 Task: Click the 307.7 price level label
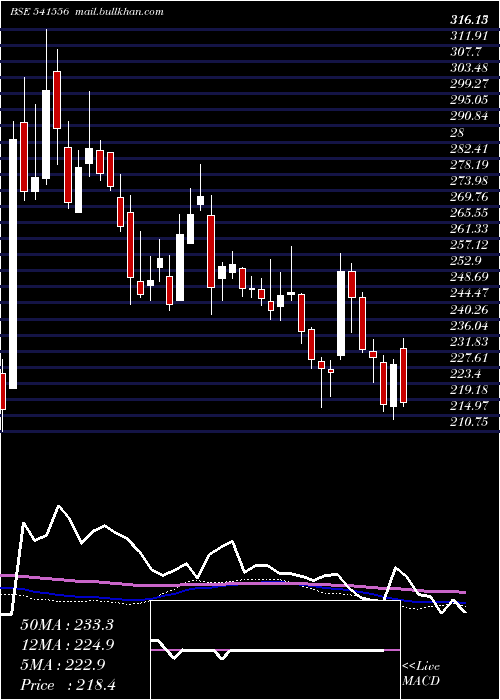(x=466, y=52)
